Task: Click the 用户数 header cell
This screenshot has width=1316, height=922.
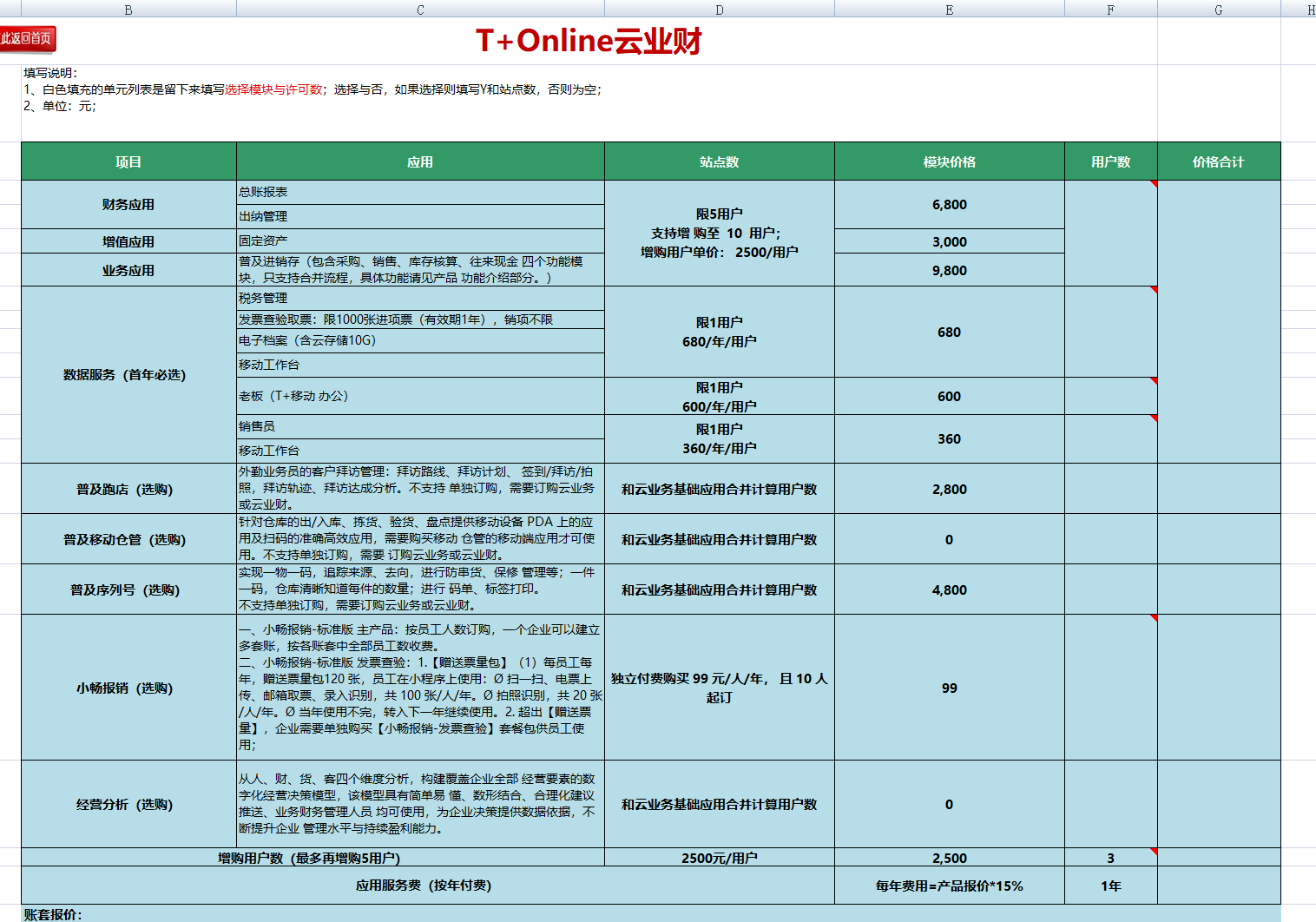Action: [1111, 161]
